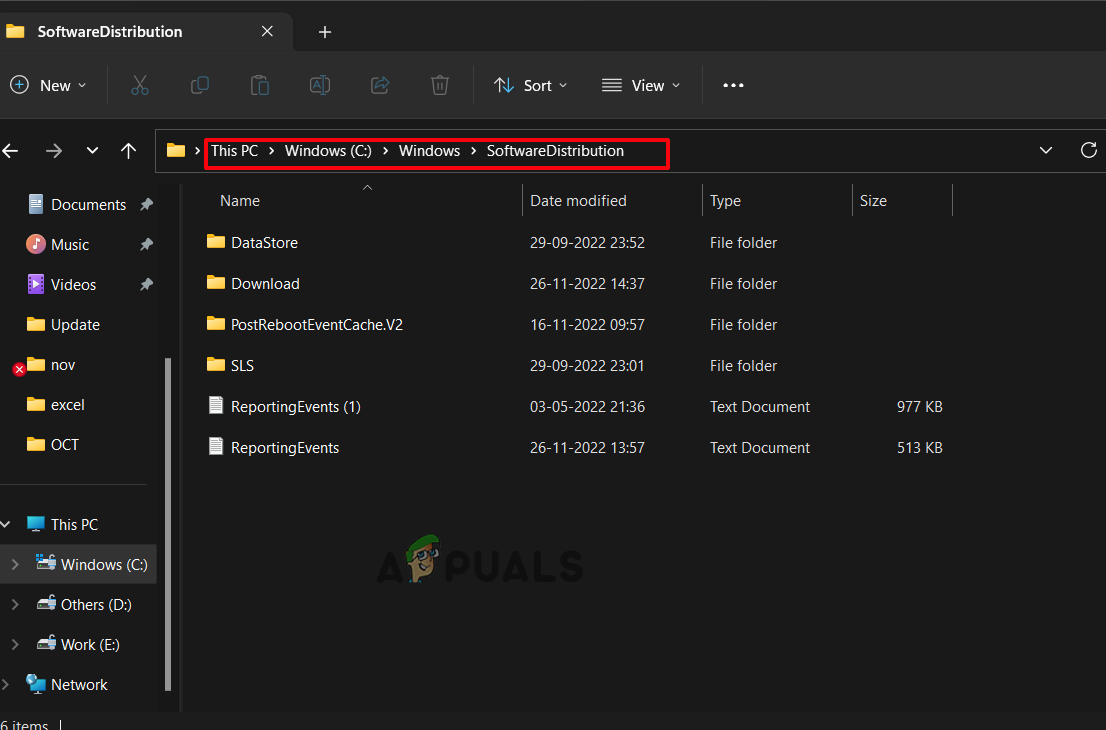Screen dimensions: 1106x730
Task: Click the pin icon beside Videos
Action: pos(146,284)
